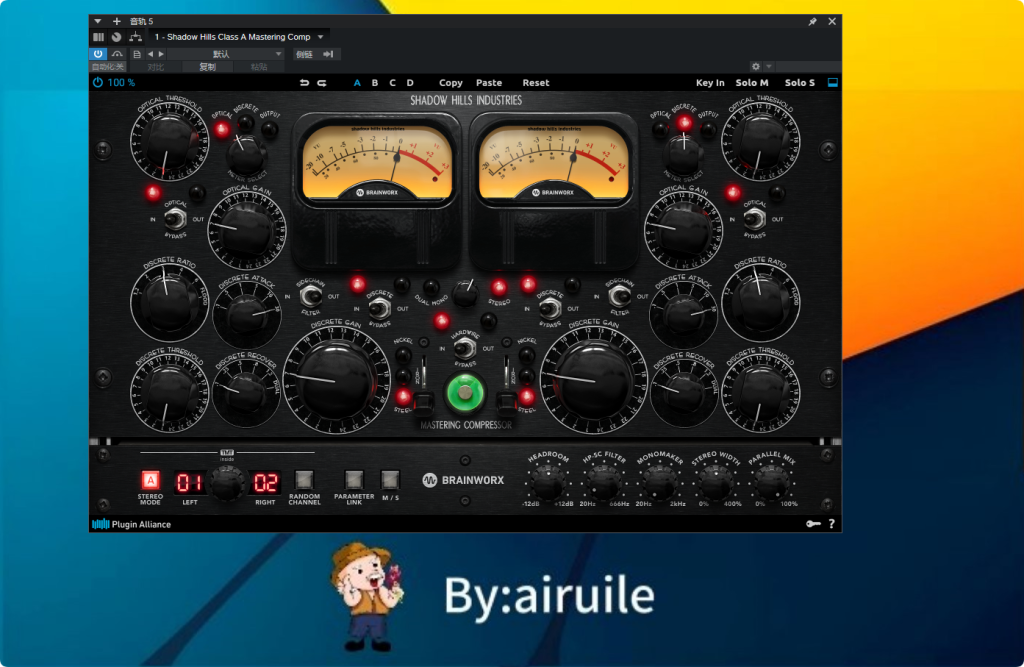Click the Parallel Mix knob
Screen dimensions: 1024x667
[x=772, y=482]
